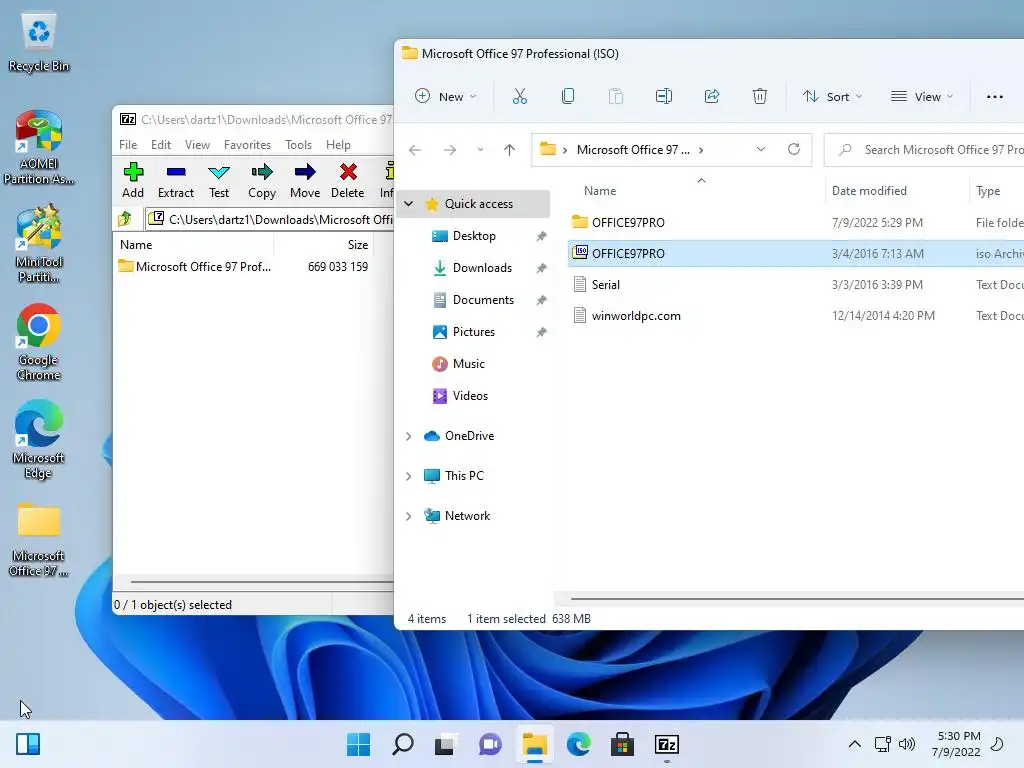The width and height of the screenshot is (1024, 768).
Task: Refresh the Explorer folder view
Action: click(794, 150)
